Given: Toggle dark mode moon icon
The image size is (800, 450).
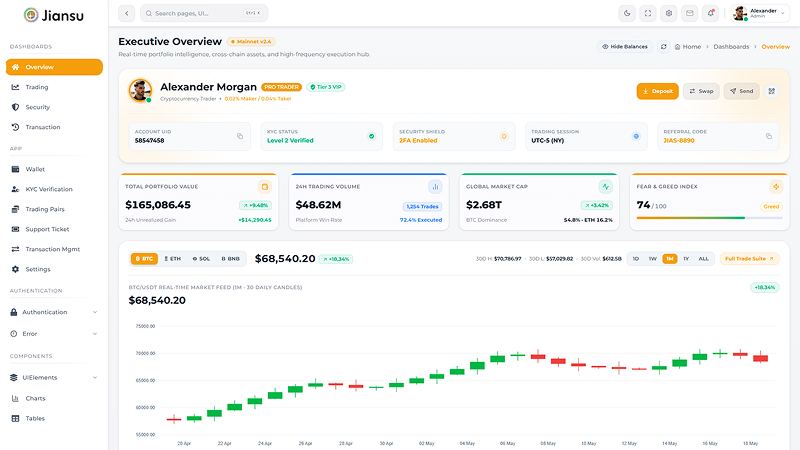Looking at the screenshot, I should point(627,13).
